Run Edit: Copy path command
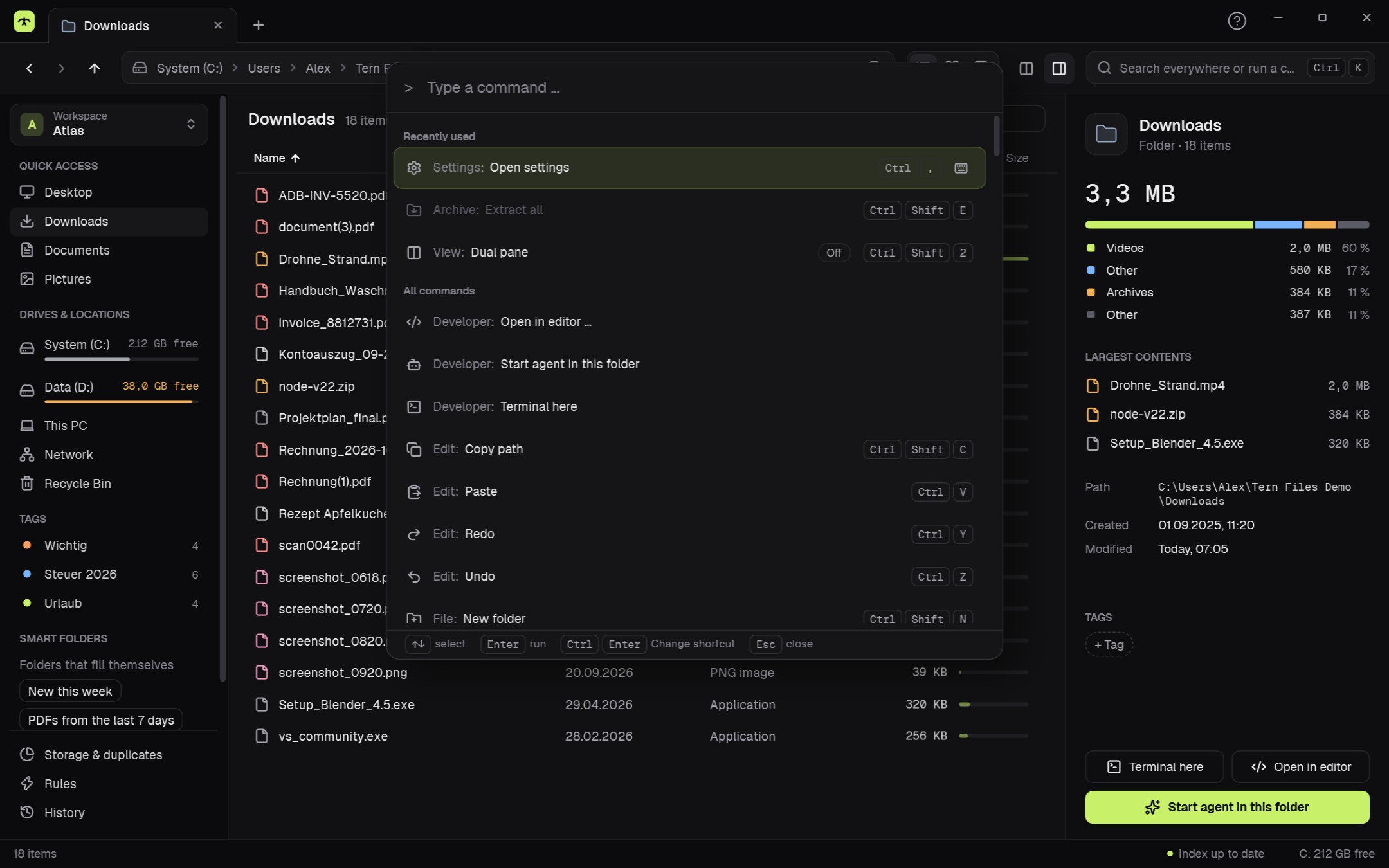 pos(689,449)
